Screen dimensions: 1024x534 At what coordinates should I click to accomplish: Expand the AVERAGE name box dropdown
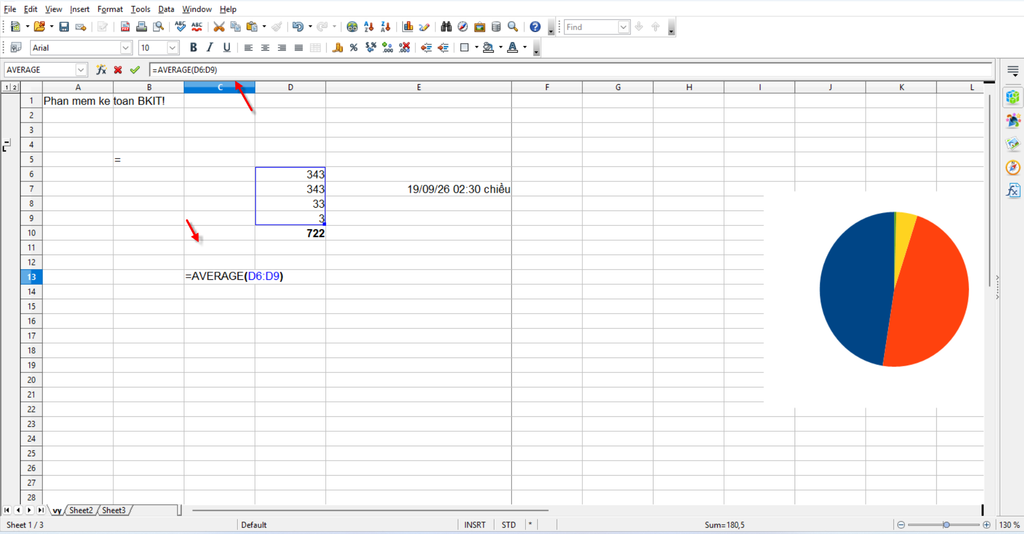[x=81, y=70]
